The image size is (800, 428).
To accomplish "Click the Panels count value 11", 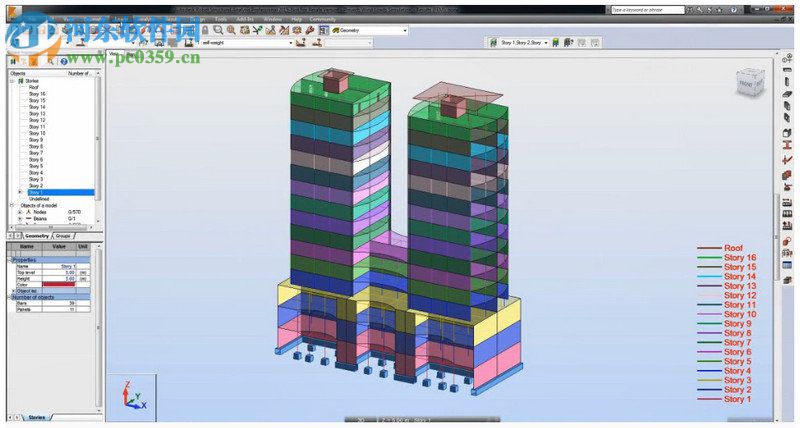I will pyautogui.click(x=59, y=309).
